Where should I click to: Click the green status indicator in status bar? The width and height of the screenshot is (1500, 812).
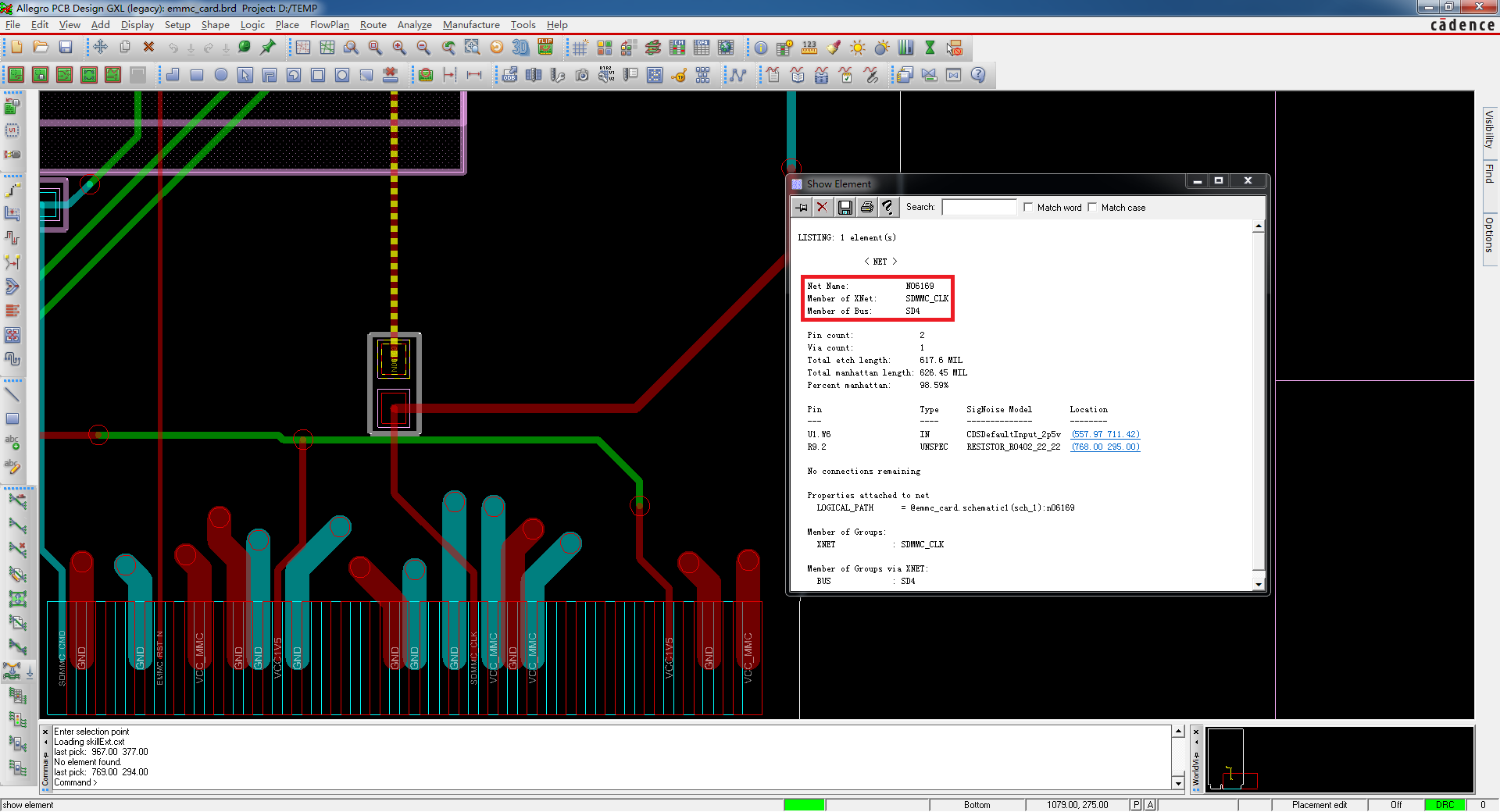[804, 805]
